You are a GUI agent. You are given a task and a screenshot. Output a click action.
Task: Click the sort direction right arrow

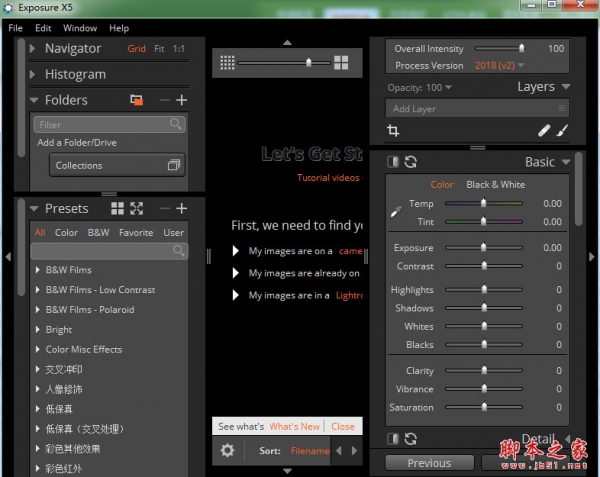[354, 451]
